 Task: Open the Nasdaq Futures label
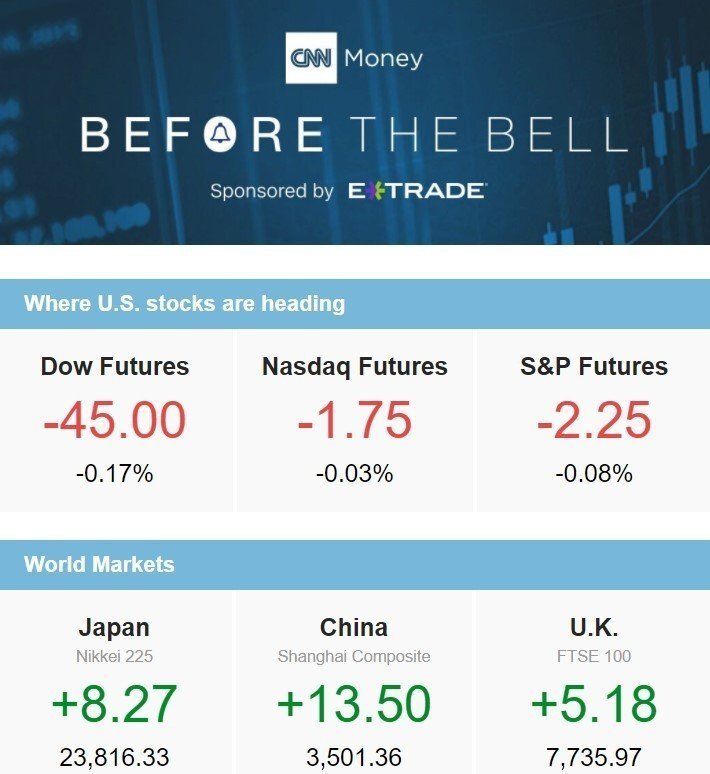(355, 367)
